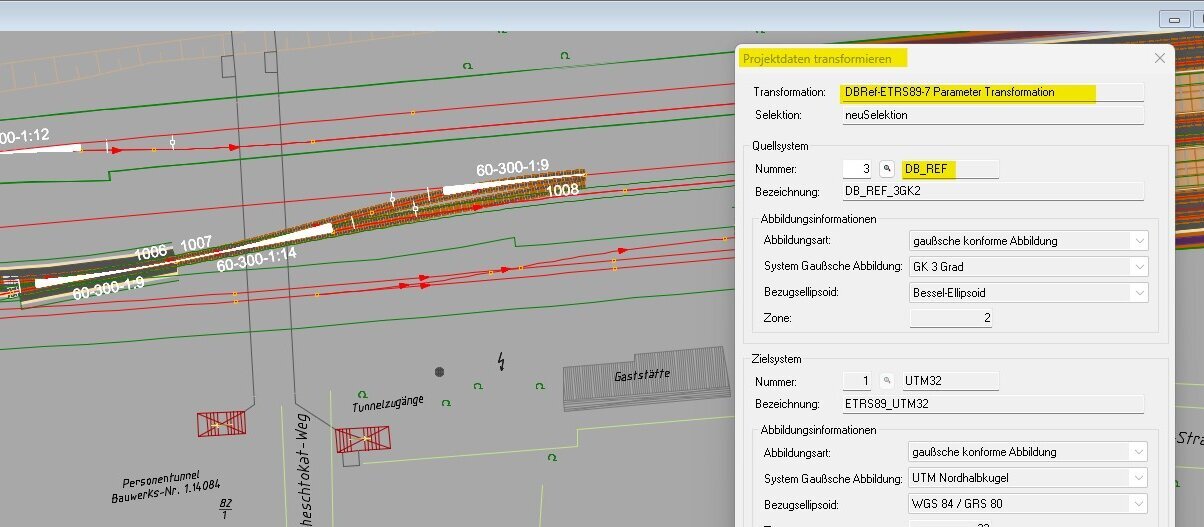Click the ETRS89_UTM32 Bezeichnung field
The height and width of the screenshot is (527, 1204).
[x=992, y=404]
